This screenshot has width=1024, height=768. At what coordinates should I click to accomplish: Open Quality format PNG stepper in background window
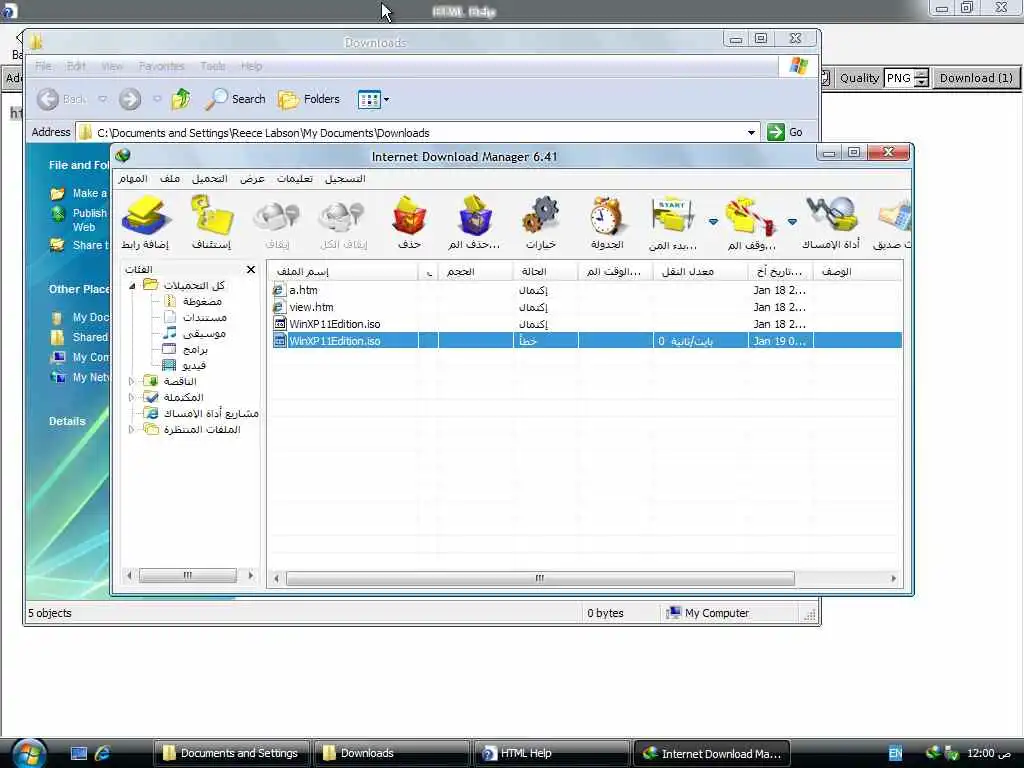[921, 78]
